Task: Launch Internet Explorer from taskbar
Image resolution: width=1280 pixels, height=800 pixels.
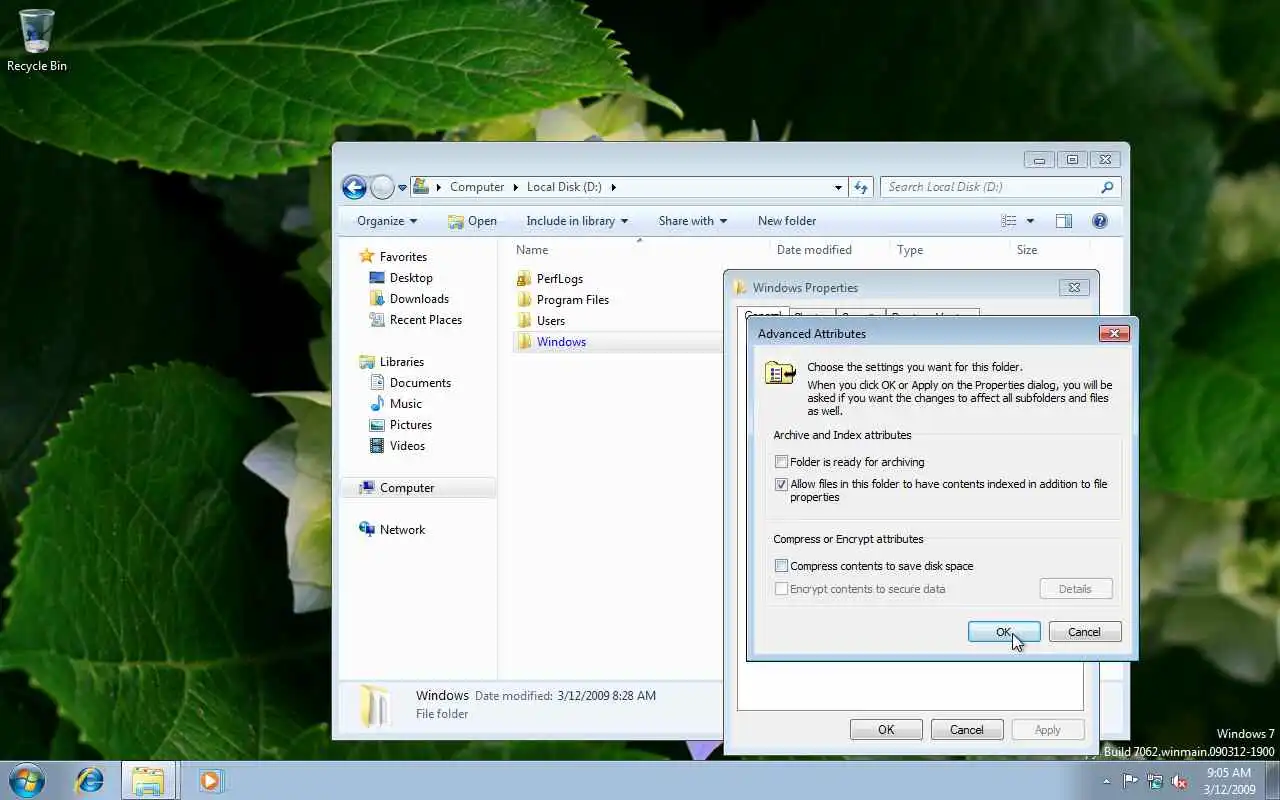Action: pos(89,780)
